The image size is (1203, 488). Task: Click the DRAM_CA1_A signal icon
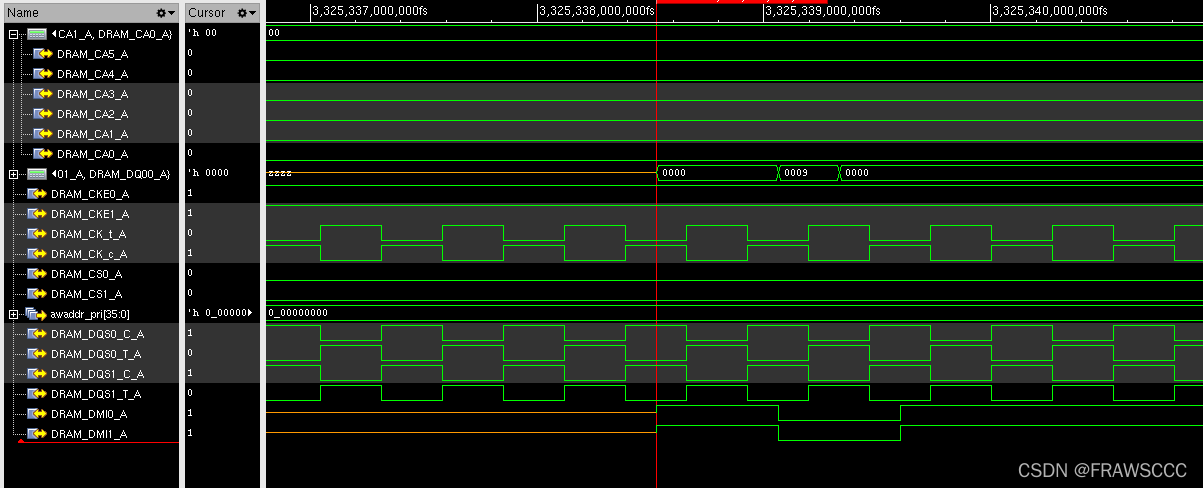click(x=43, y=134)
